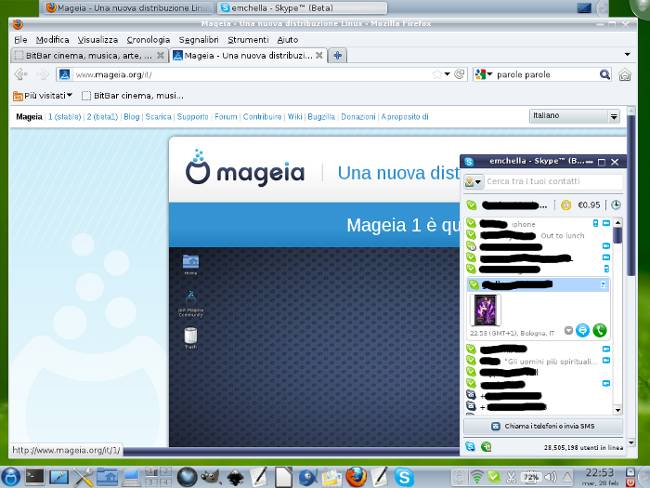Switch to the BitBar cinema, musica, arte tab
The width and height of the screenshot is (650, 488).
(x=89, y=56)
